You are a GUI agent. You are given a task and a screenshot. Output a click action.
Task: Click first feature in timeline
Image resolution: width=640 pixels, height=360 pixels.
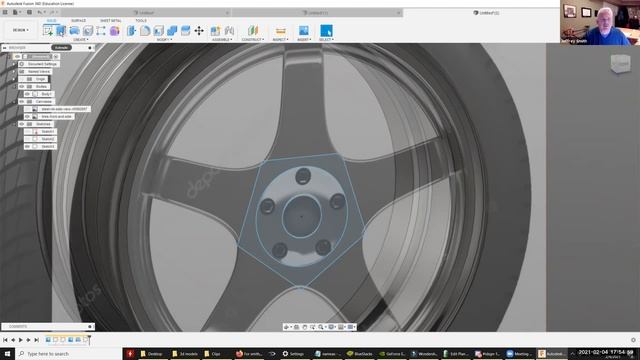tap(48, 340)
